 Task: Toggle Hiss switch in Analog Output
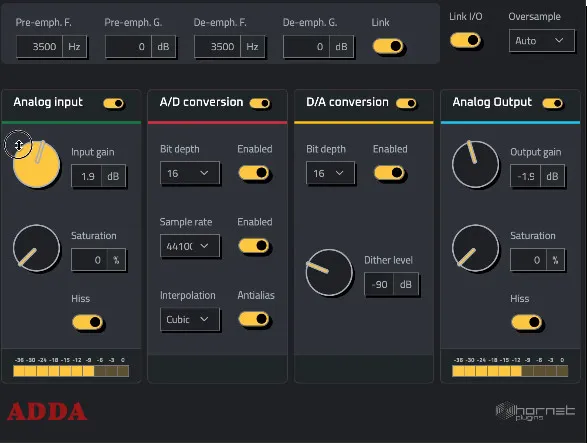tap(527, 322)
